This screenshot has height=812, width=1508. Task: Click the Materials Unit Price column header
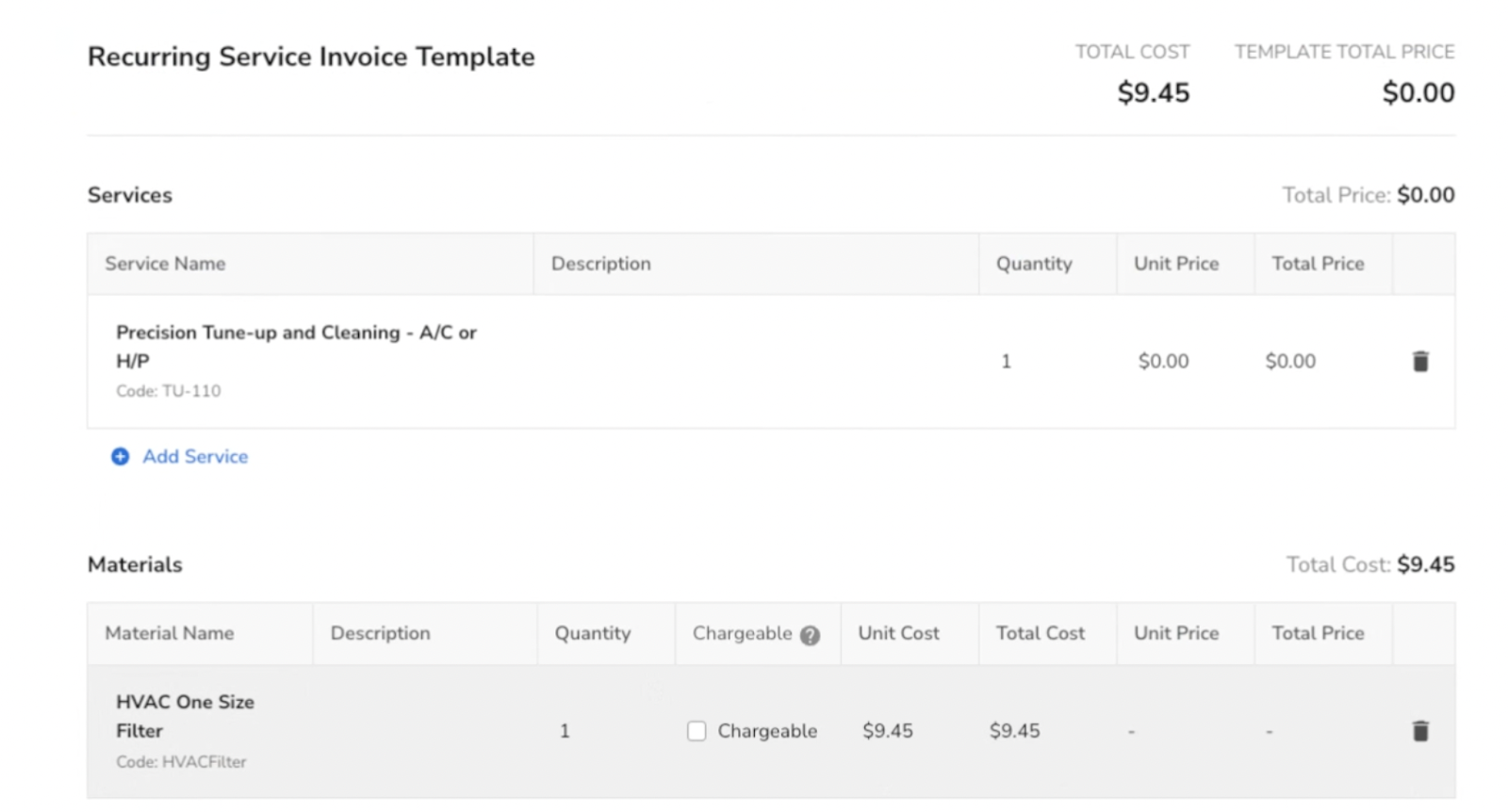click(1176, 634)
